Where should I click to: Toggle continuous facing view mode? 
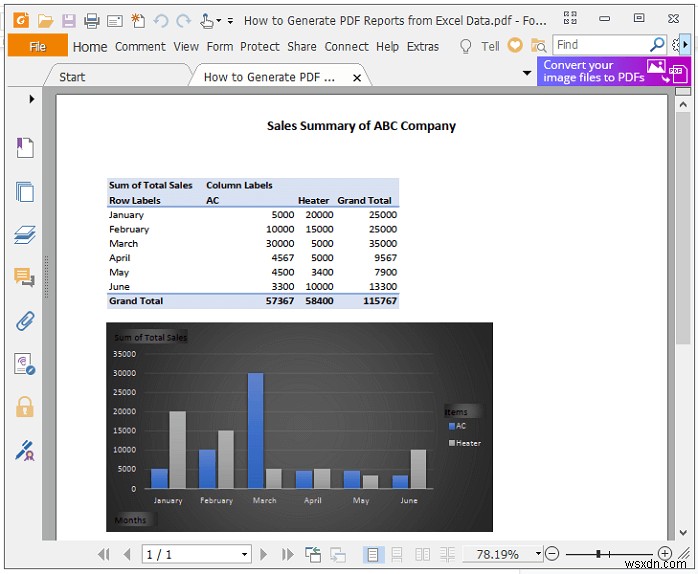click(x=447, y=554)
